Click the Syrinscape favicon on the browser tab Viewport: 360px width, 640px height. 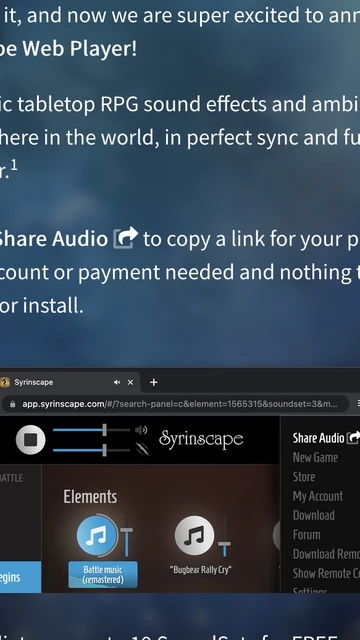4,382
